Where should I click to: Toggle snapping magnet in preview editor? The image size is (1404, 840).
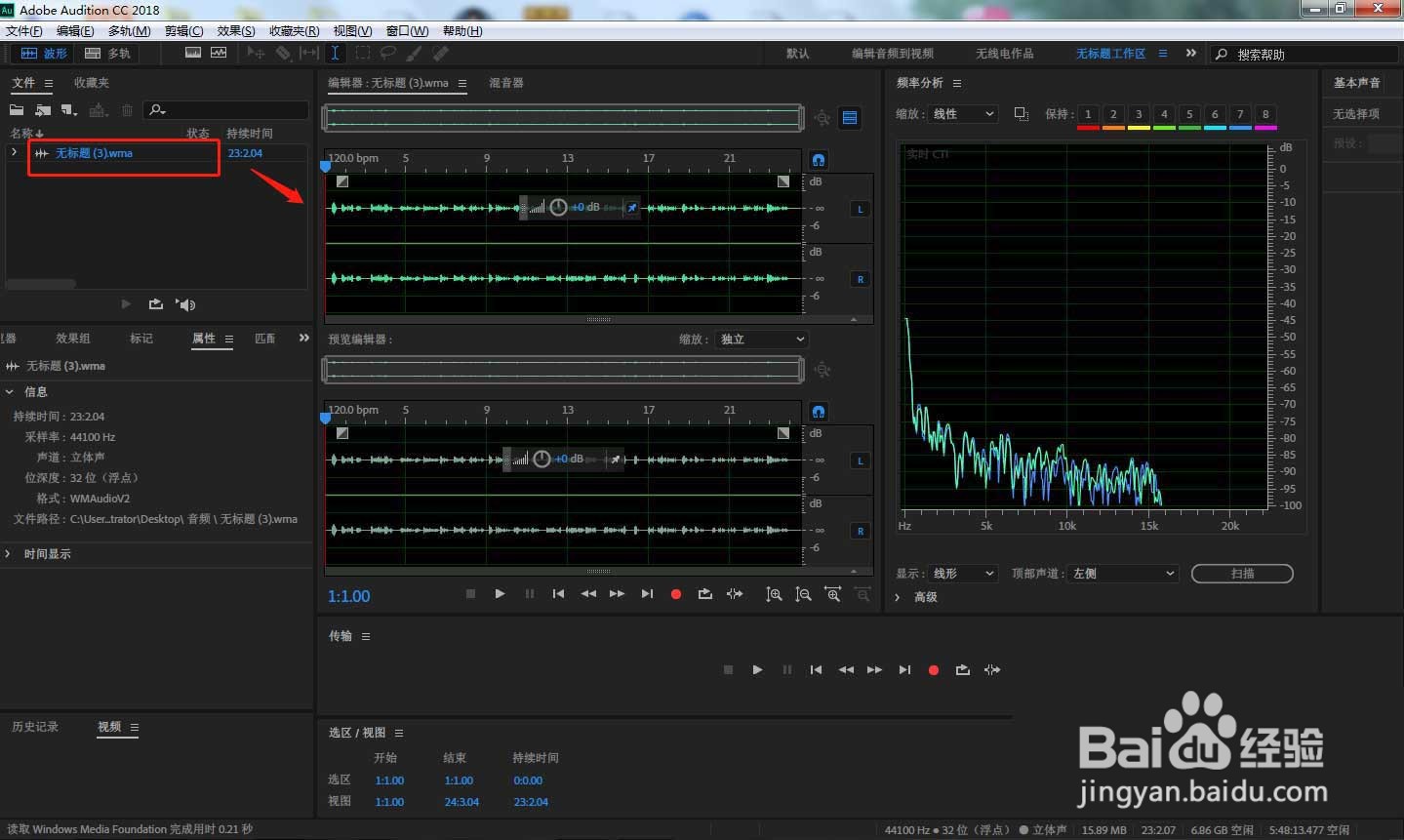click(819, 411)
